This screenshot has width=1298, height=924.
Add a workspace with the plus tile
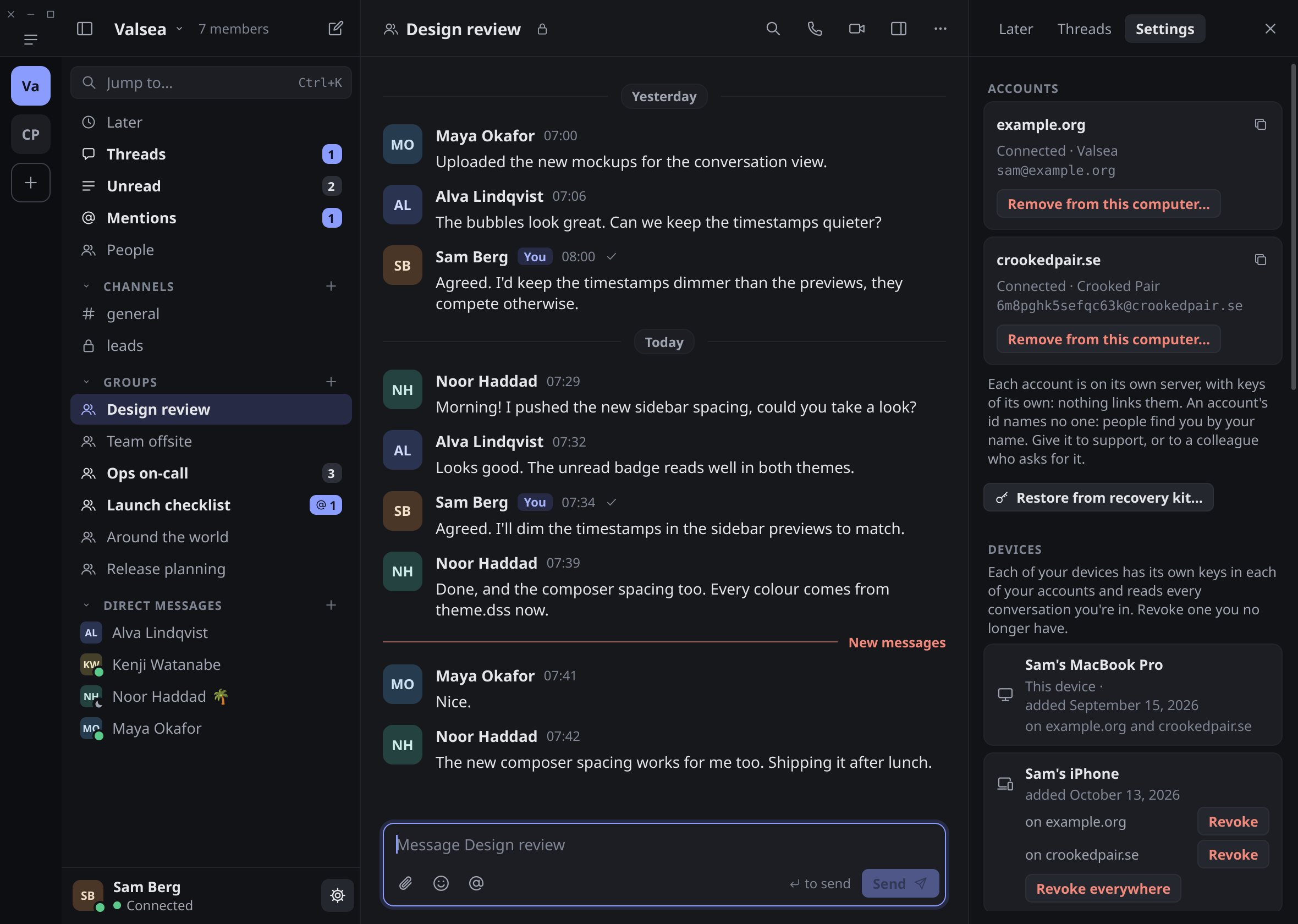31,183
